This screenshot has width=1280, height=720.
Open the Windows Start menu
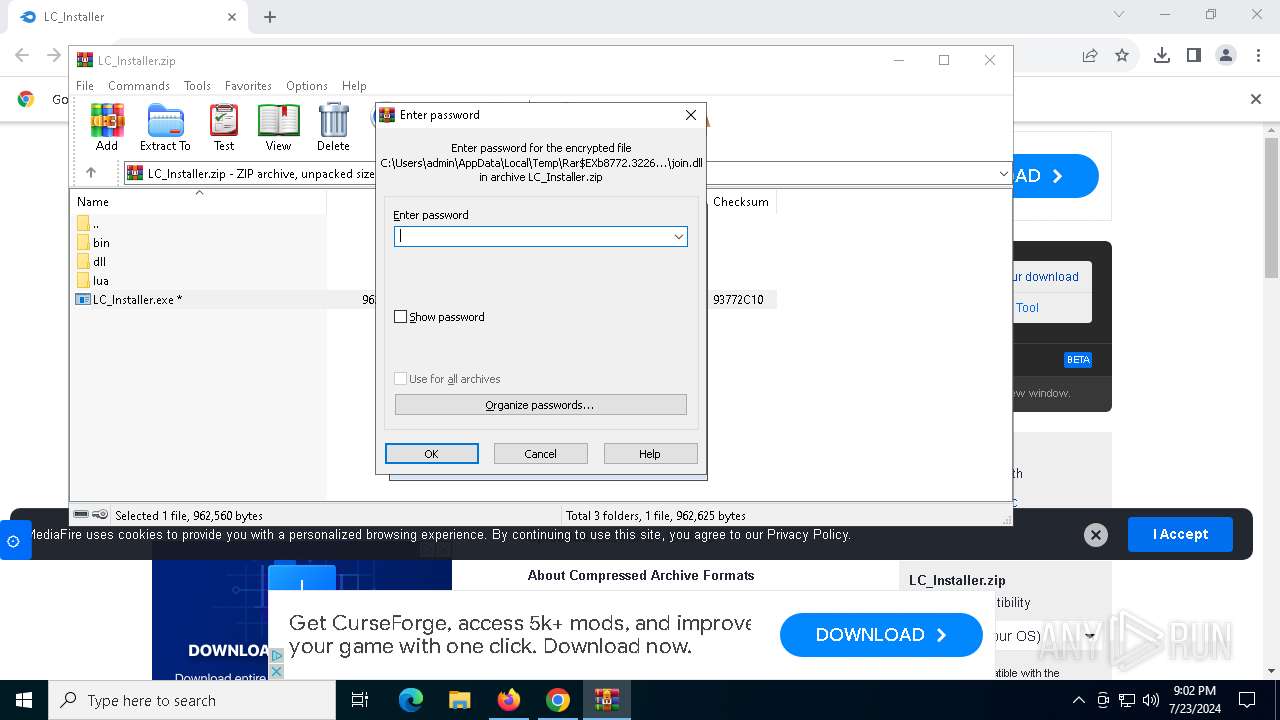[24, 700]
